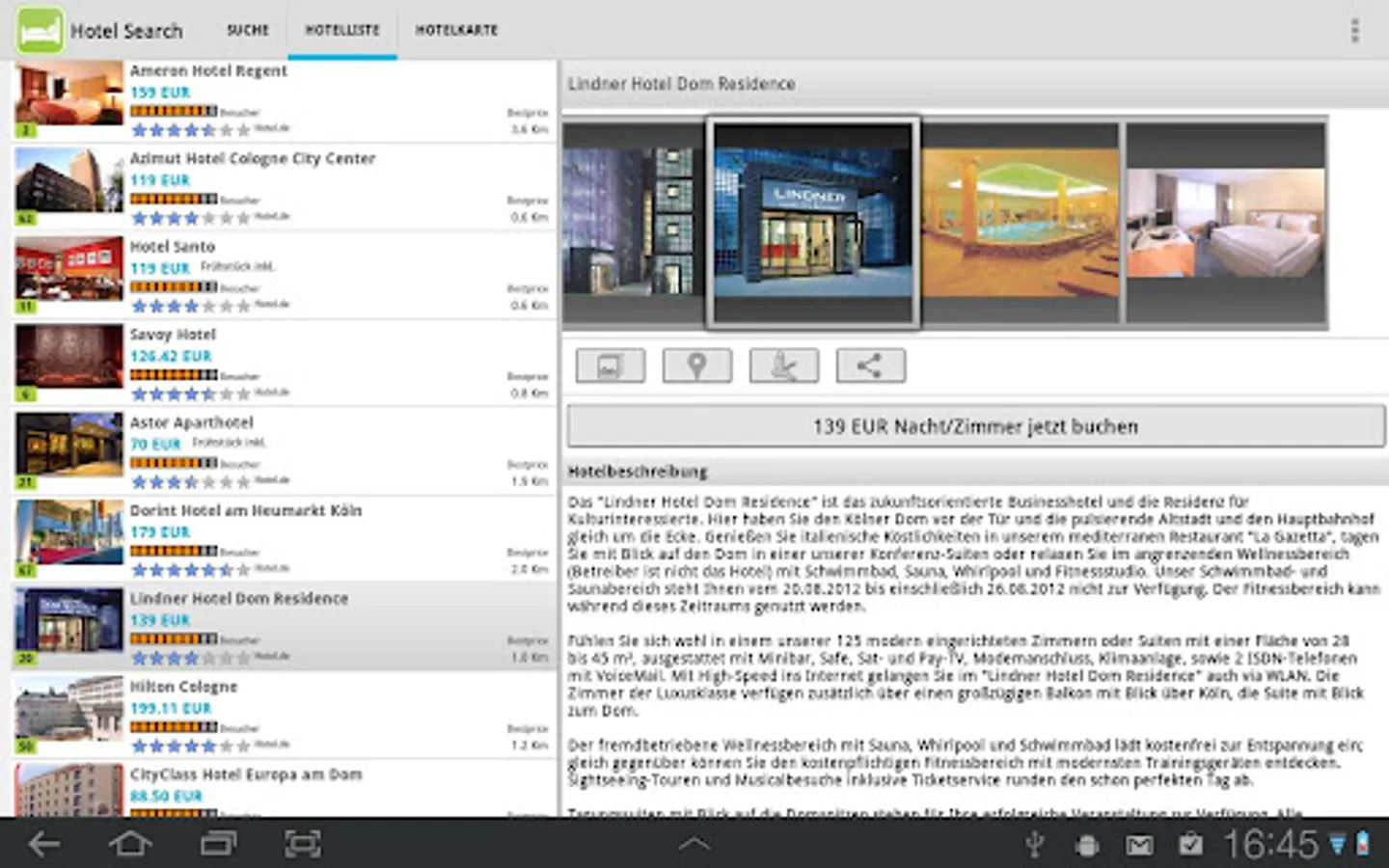The width and height of the screenshot is (1389, 868).
Task: Tap the Hotel Search title text
Action: click(126, 31)
